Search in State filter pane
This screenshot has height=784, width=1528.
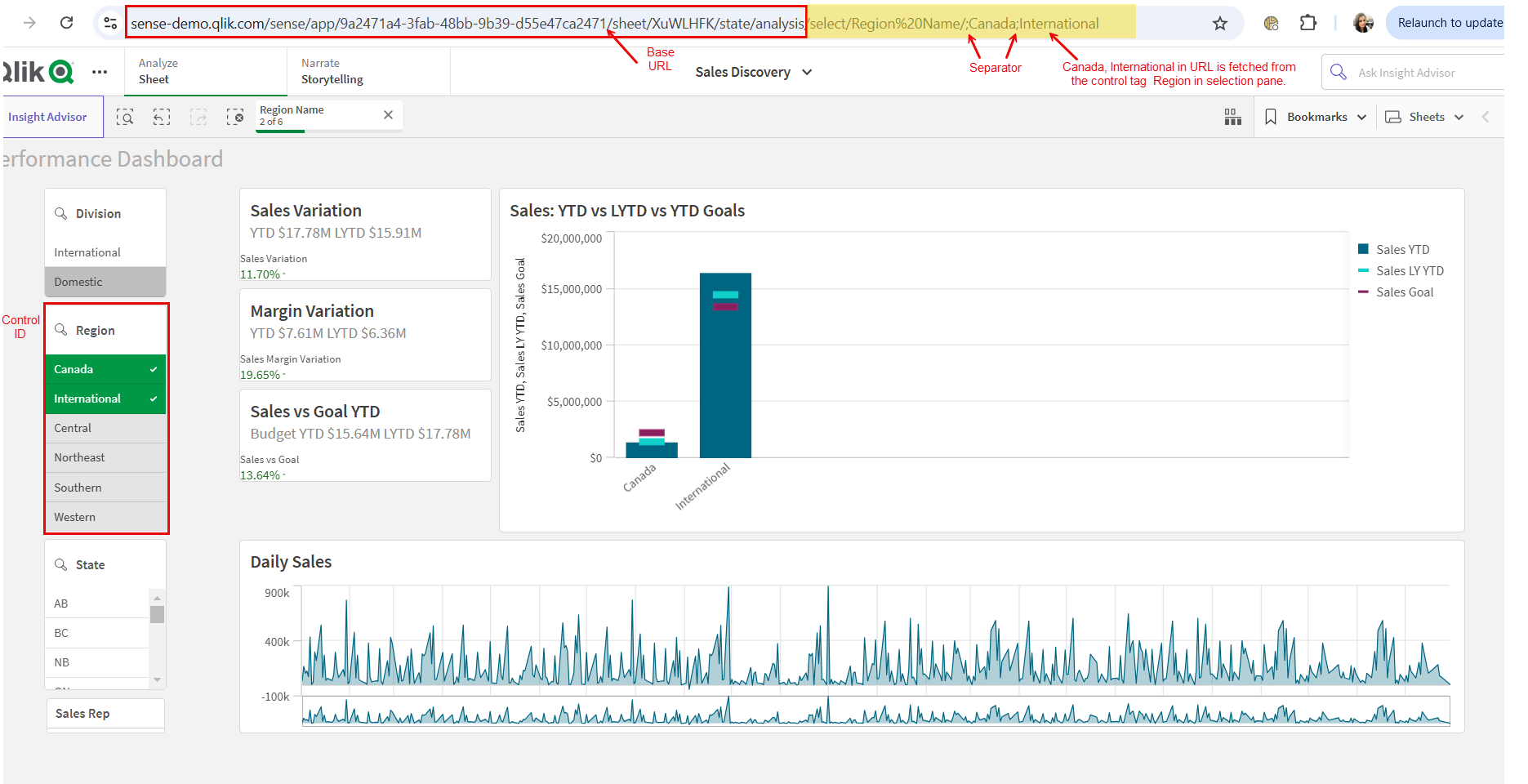click(61, 564)
